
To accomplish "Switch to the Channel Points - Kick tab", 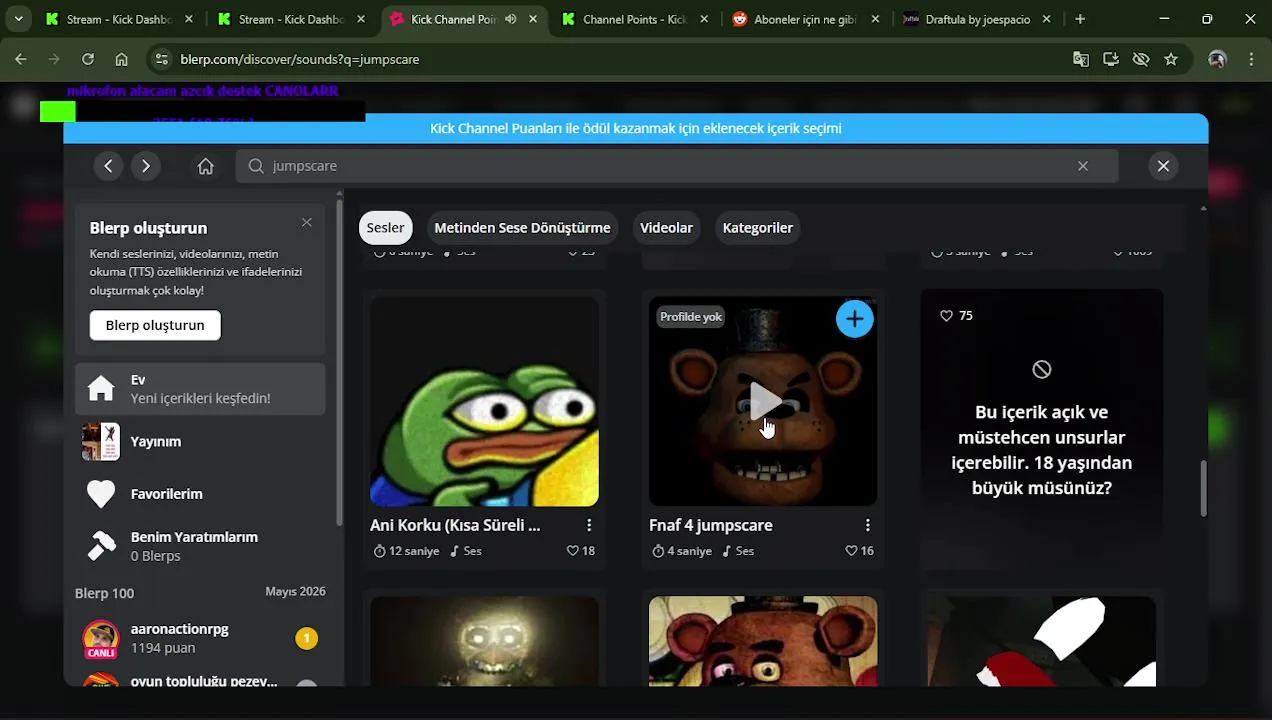I will [x=636, y=19].
